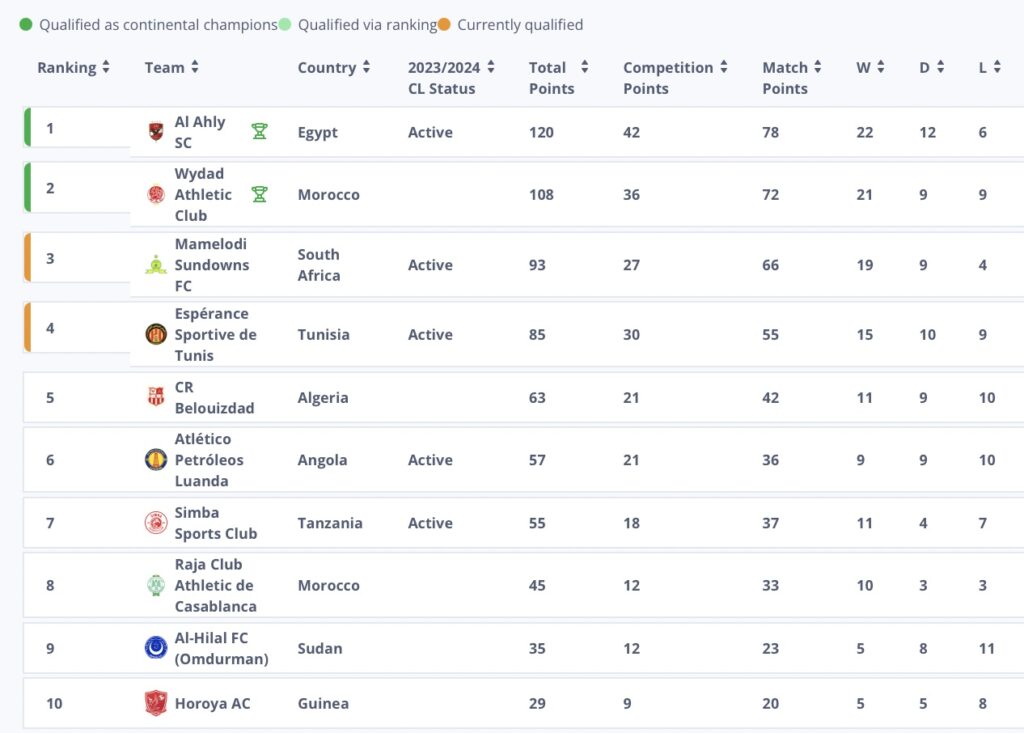Click the trophy icon beside Al Ahly SC

tap(259, 131)
